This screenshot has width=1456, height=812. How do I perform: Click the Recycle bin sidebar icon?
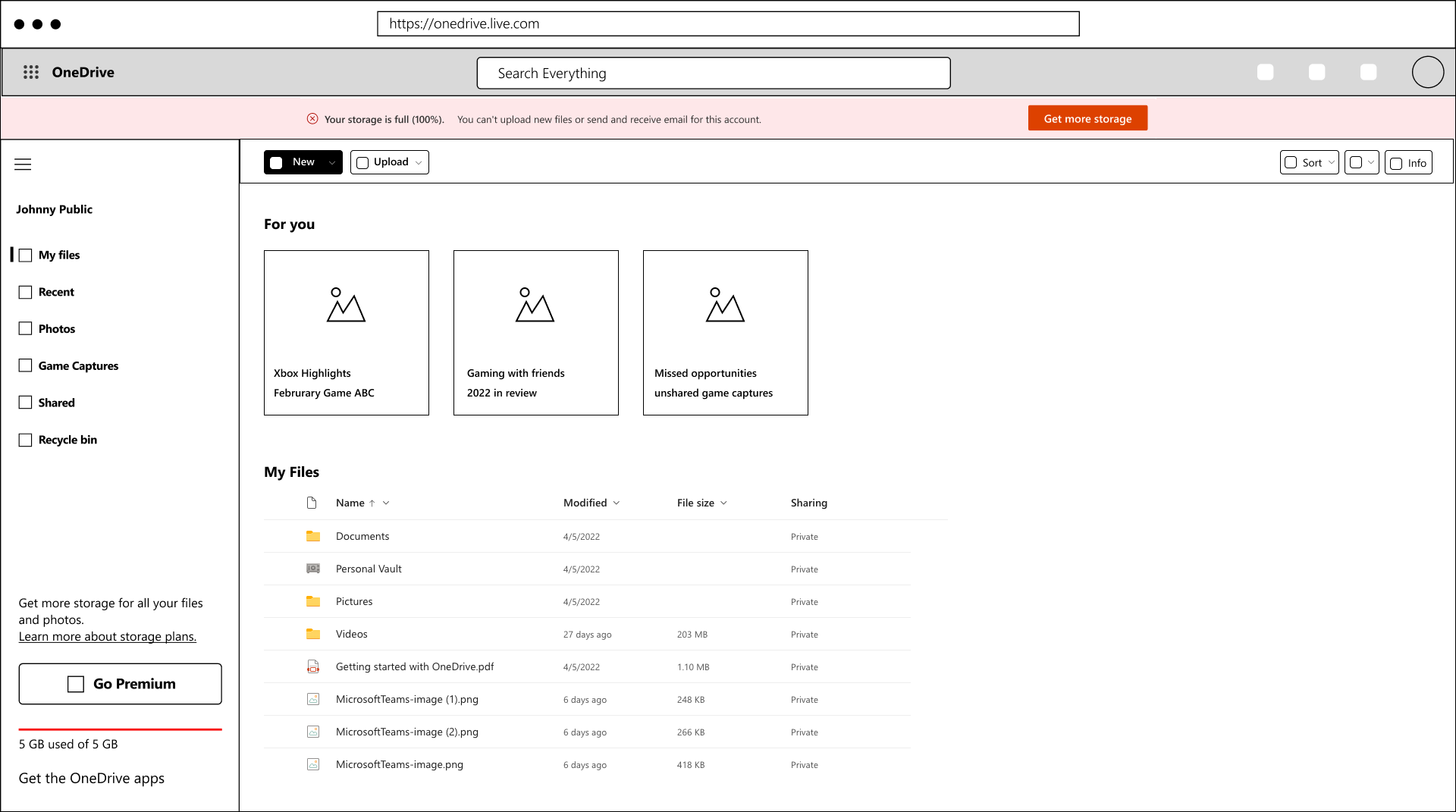pos(25,440)
